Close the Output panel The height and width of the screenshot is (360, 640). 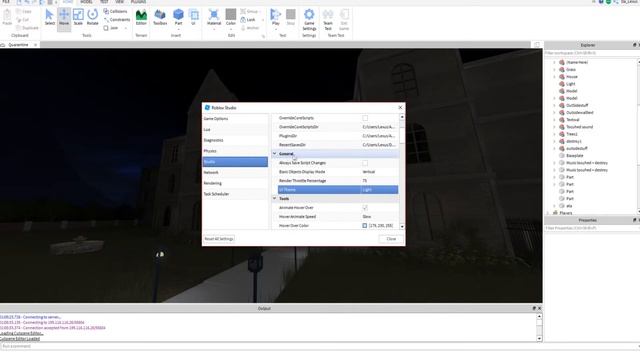coord(539,309)
